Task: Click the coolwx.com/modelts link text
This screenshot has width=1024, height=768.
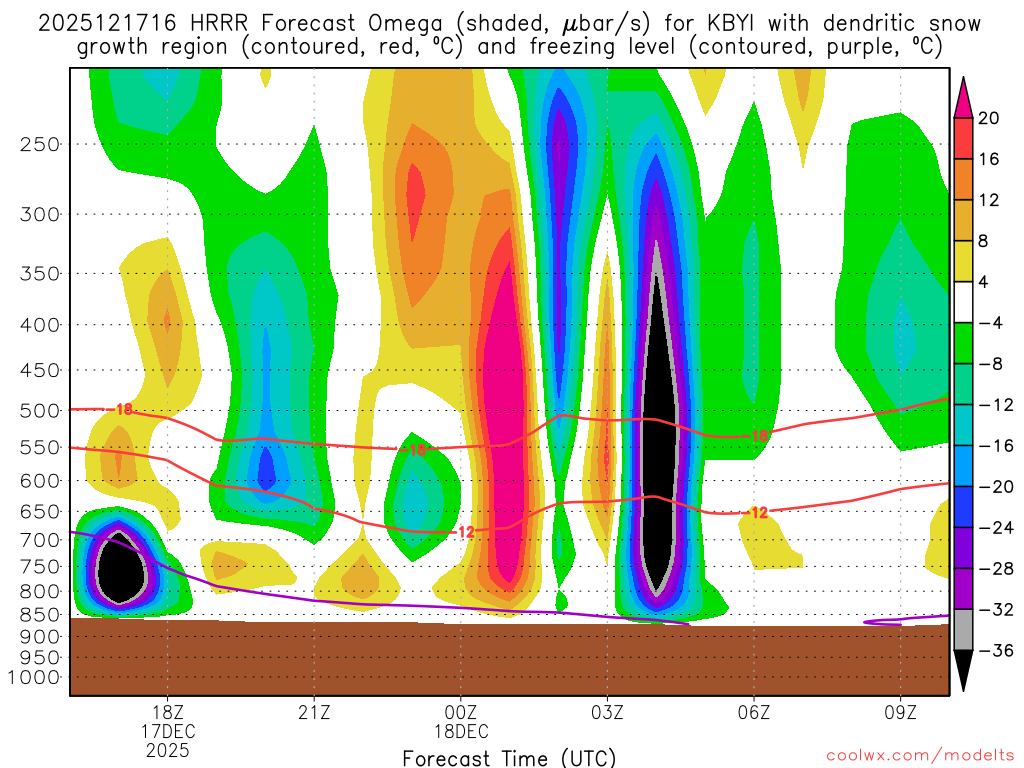Action: [x=920, y=756]
